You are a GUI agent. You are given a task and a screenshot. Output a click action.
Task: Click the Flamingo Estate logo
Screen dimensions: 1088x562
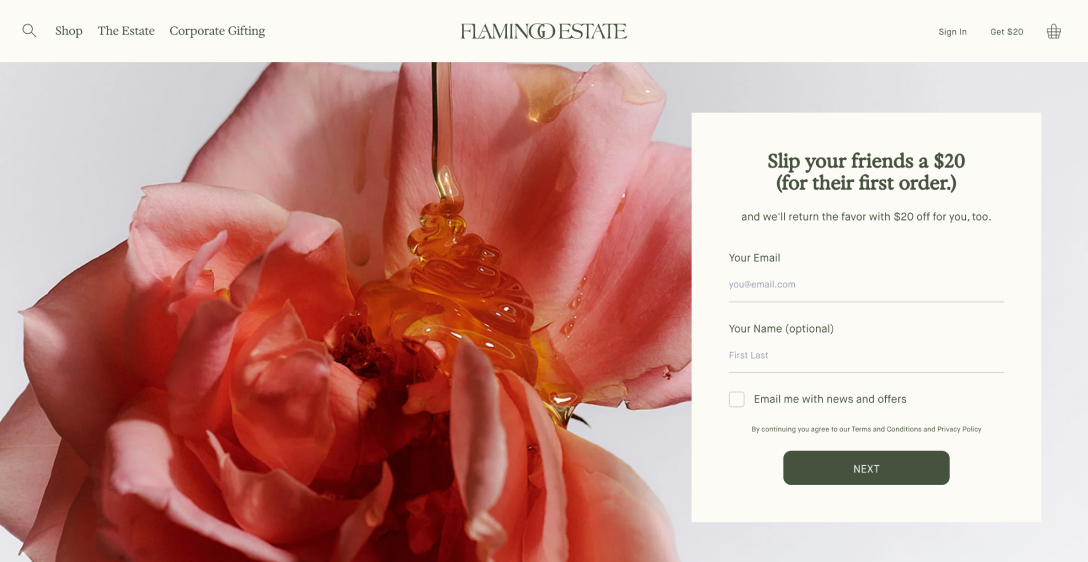[x=543, y=31]
